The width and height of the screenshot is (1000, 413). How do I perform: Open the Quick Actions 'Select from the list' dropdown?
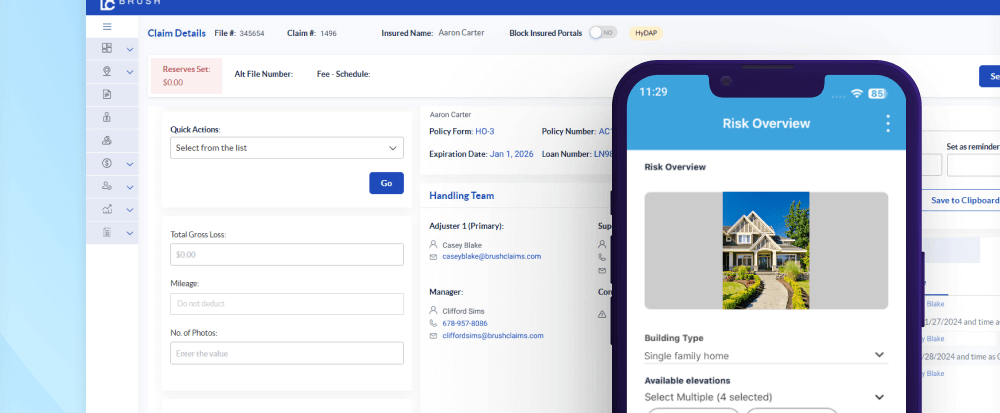[x=287, y=148]
